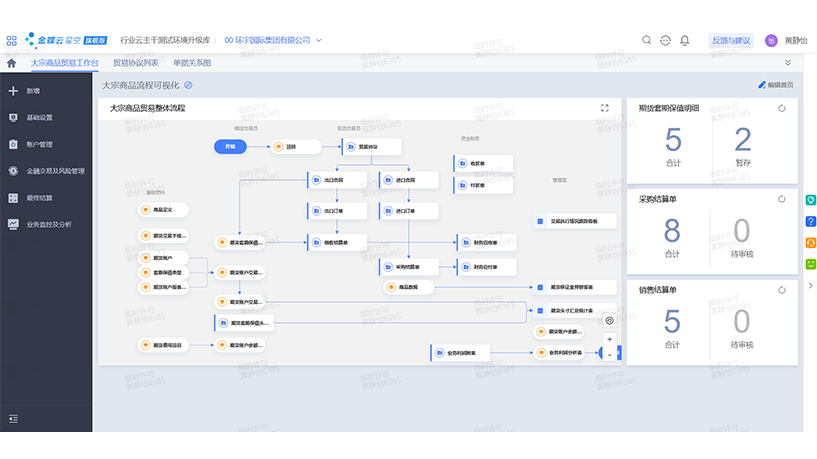Expand the right side floating toolbar arrow

point(810,286)
